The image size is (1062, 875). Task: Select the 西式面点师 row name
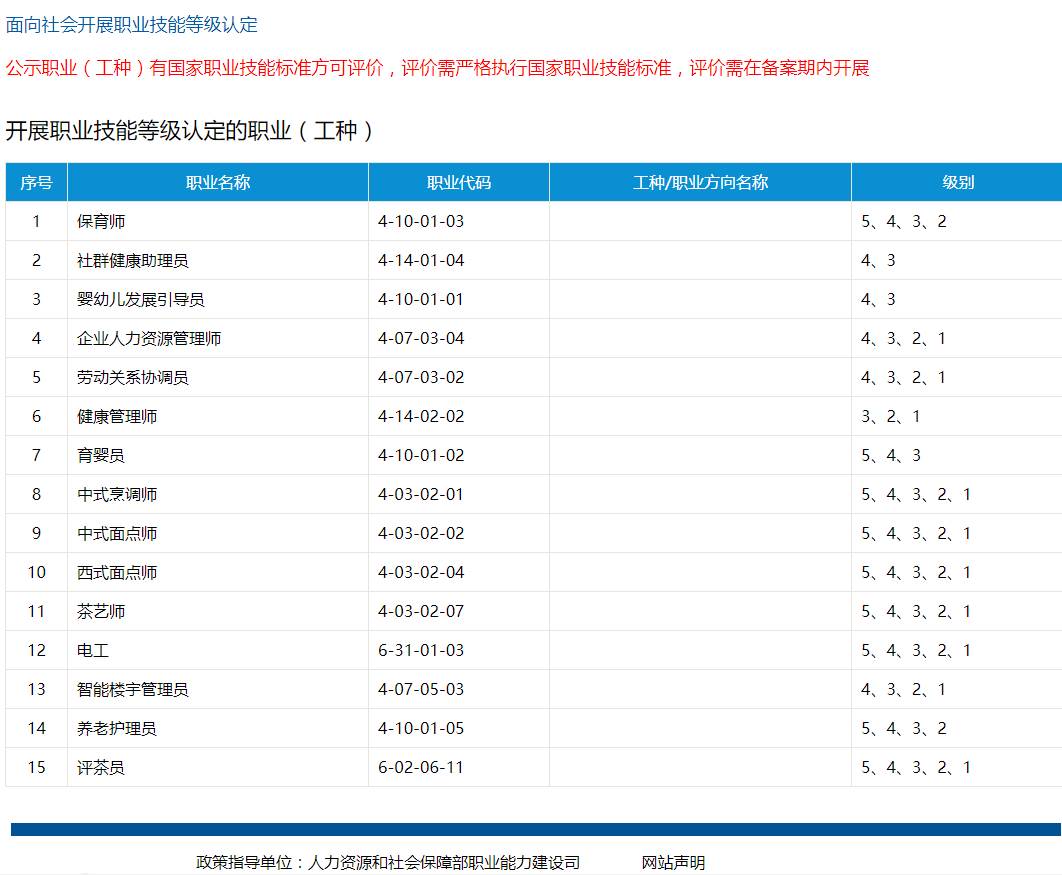pyautogui.click(x=117, y=572)
